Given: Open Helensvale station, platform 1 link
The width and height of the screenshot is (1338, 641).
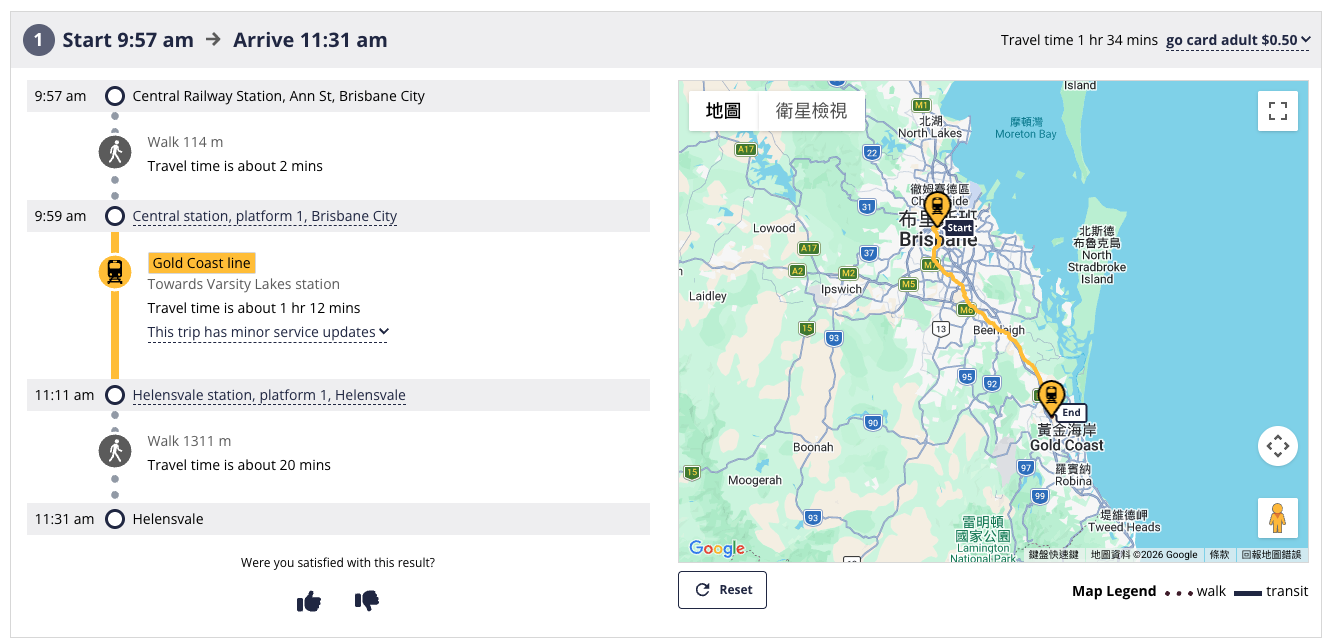Looking at the screenshot, I should (269, 395).
